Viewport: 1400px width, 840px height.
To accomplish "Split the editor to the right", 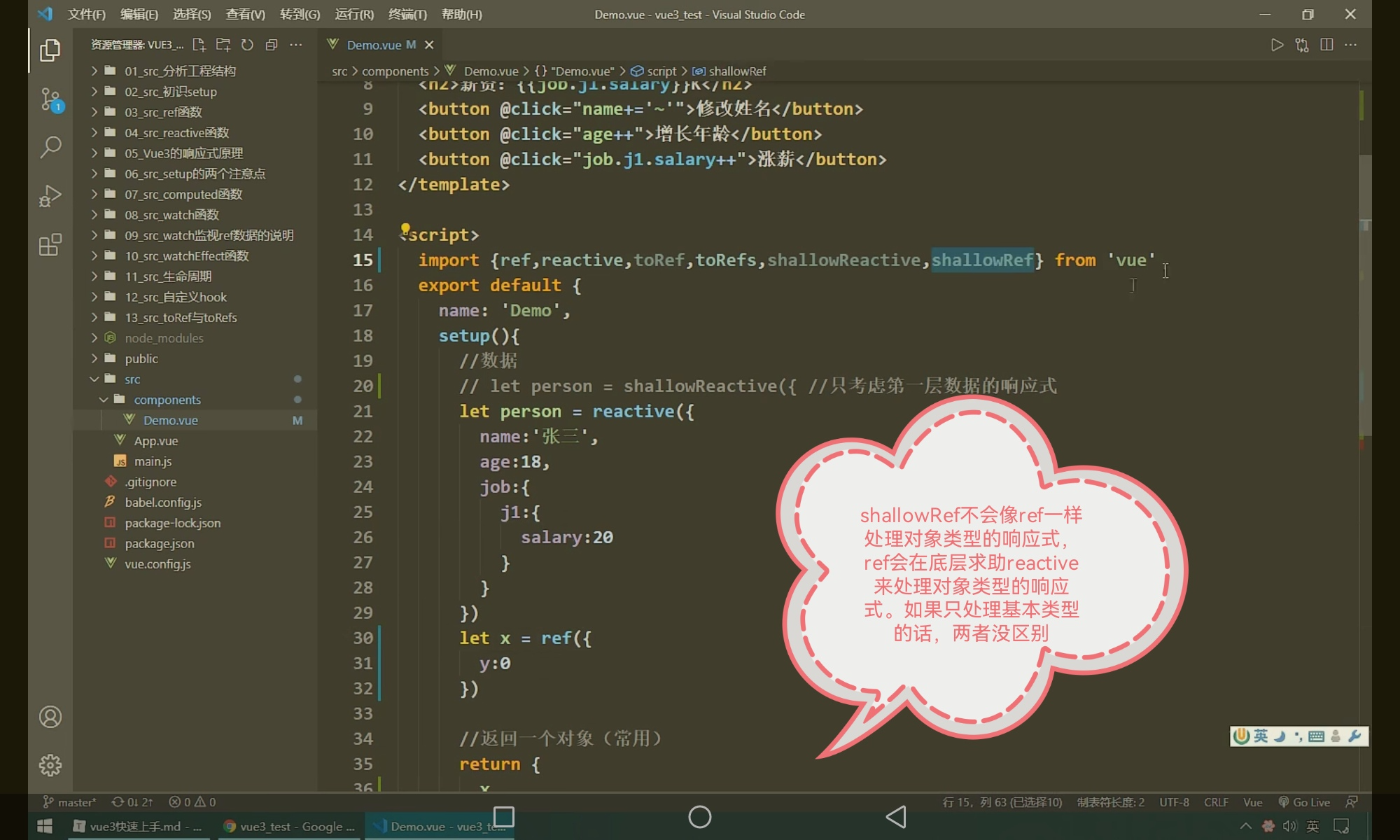I will [1326, 45].
